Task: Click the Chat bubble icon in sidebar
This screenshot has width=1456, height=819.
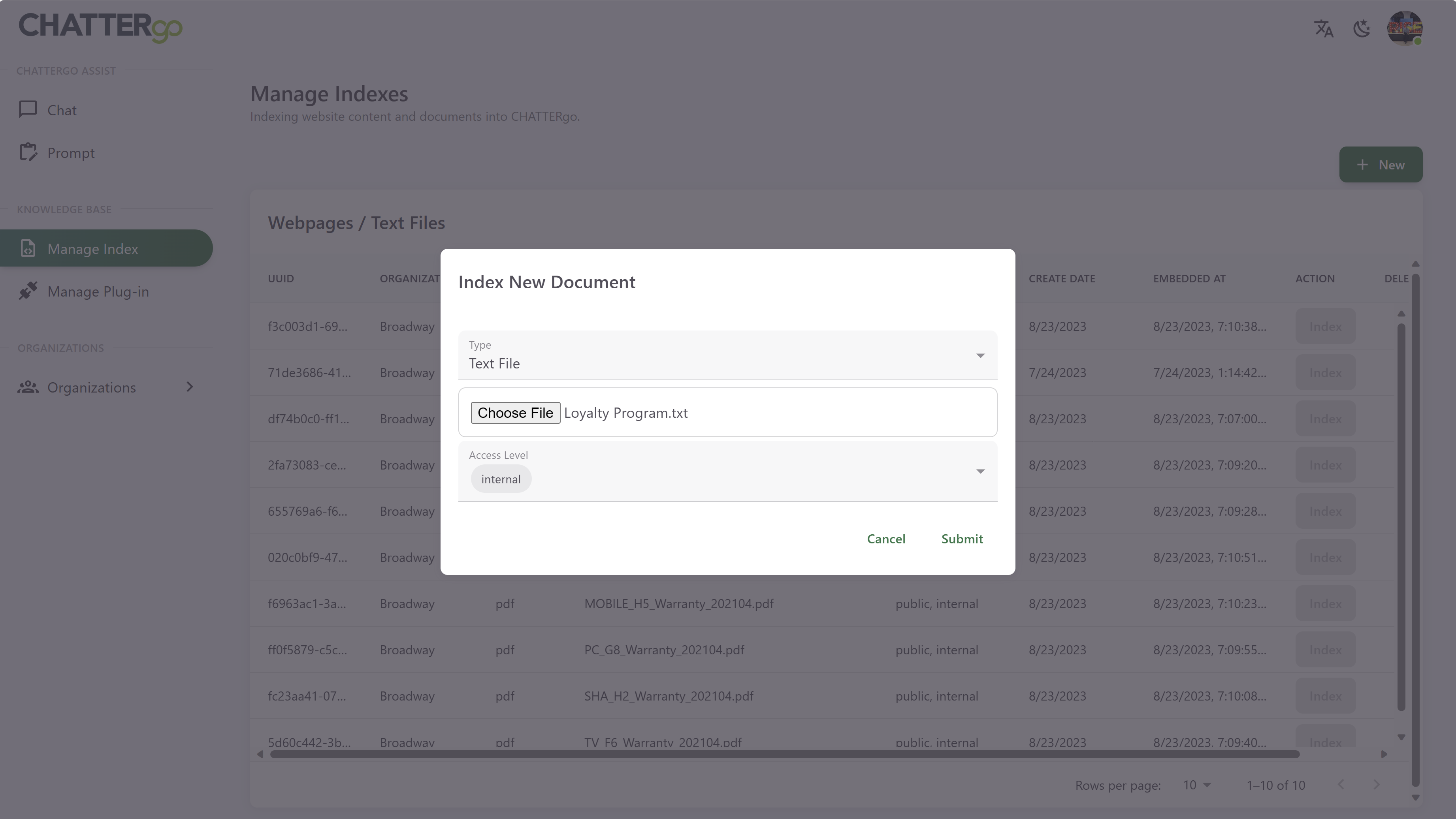Action: click(28, 109)
